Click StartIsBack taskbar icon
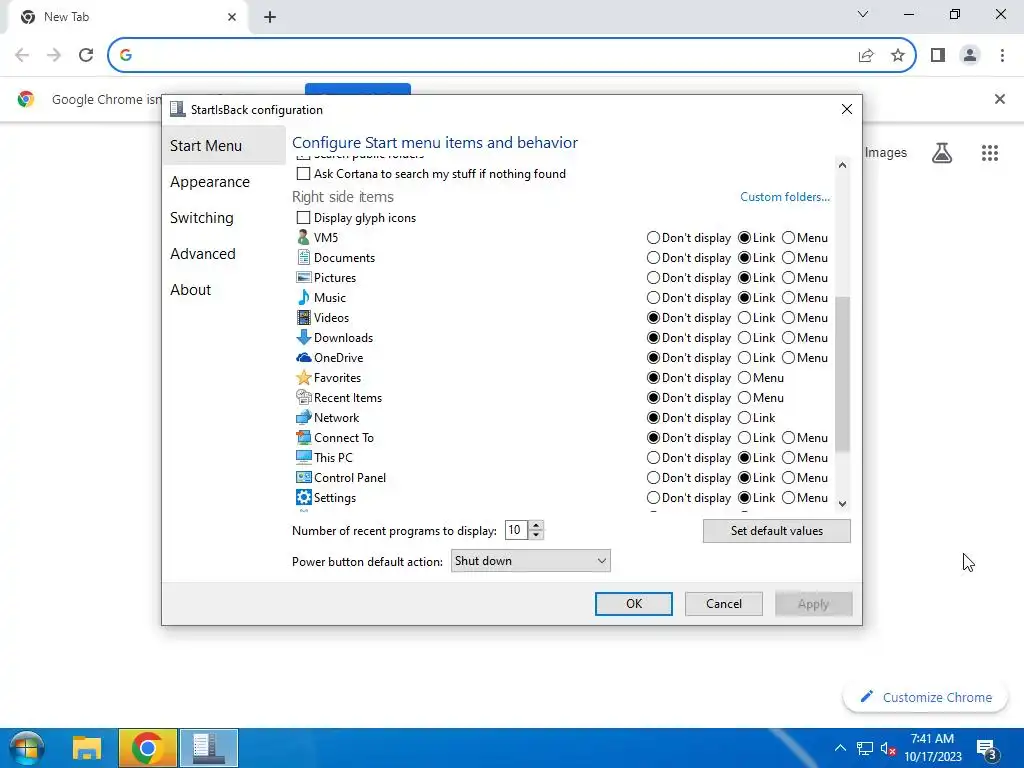 tap(209, 748)
